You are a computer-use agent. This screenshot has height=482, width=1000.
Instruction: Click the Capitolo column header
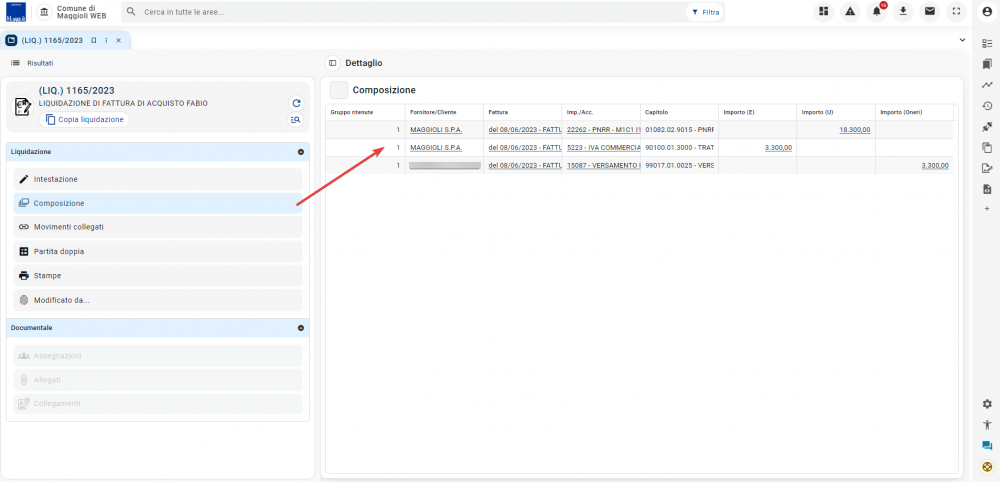click(x=679, y=112)
